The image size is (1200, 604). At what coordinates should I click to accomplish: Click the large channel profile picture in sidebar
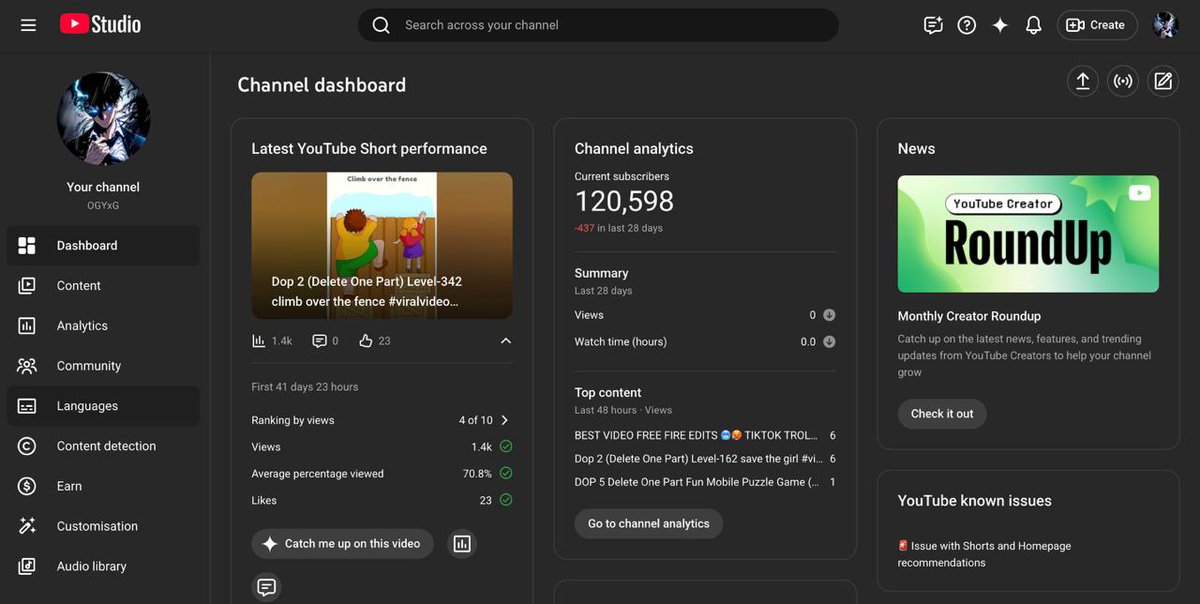click(103, 119)
